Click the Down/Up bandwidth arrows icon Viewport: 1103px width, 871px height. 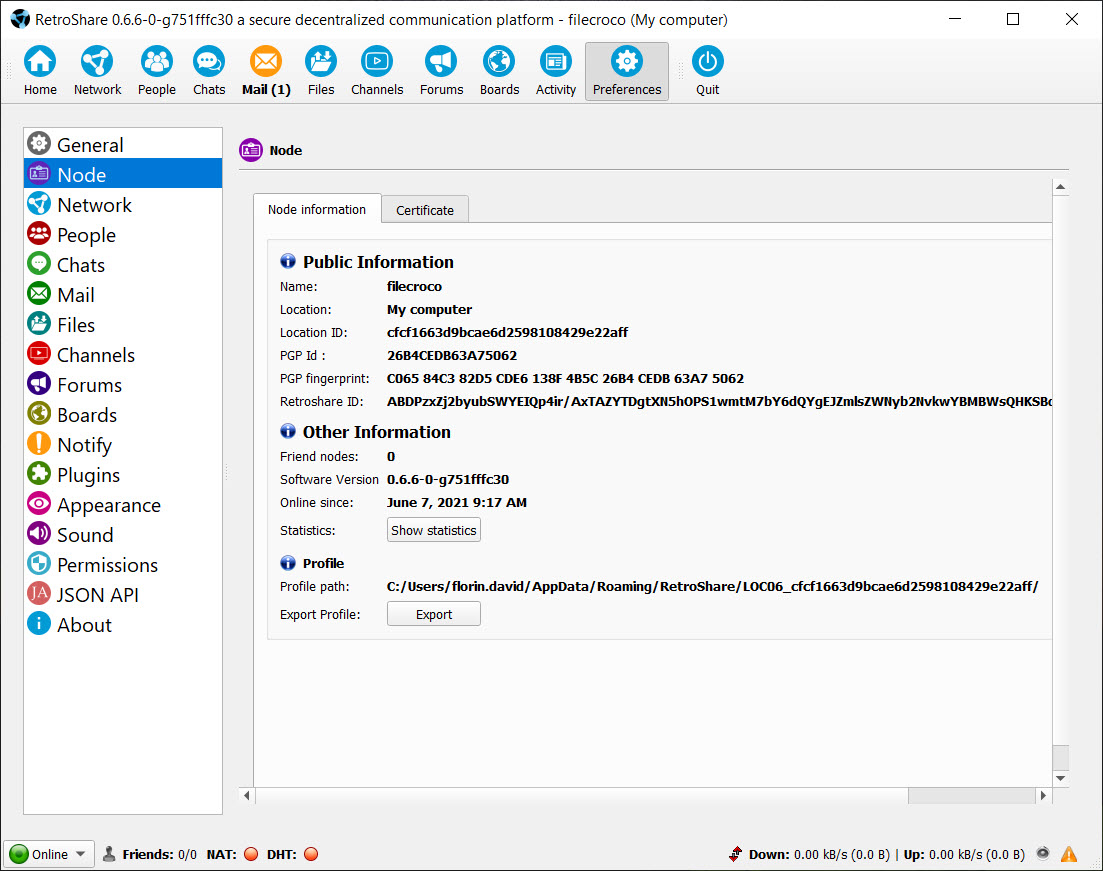735,854
